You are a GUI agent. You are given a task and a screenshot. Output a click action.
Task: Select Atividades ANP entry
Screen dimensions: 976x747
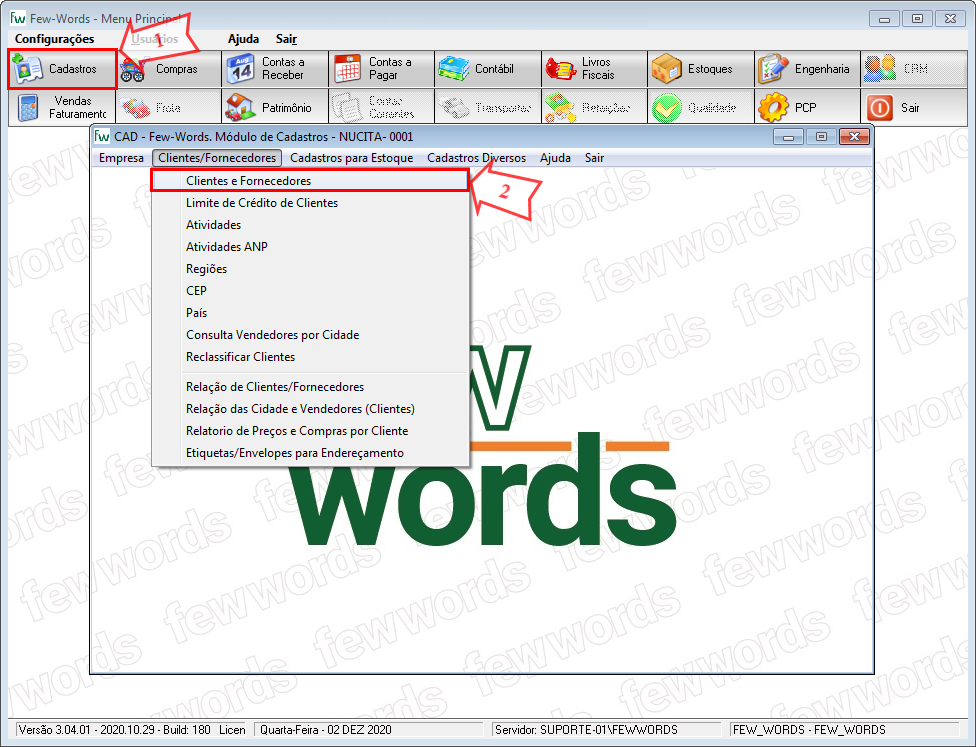(x=310, y=247)
